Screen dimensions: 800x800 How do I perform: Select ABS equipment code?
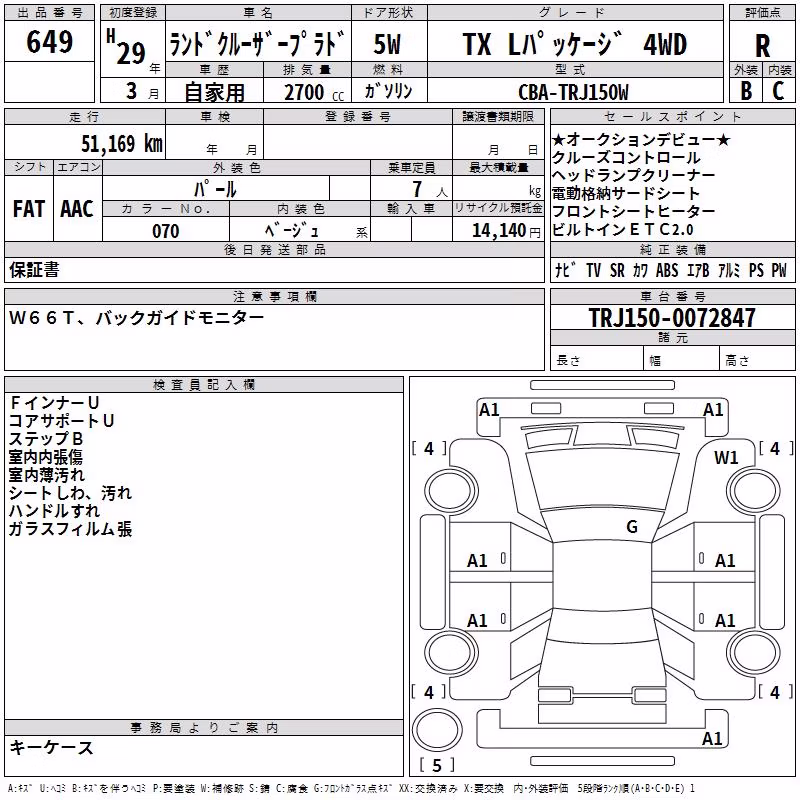click(x=667, y=270)
